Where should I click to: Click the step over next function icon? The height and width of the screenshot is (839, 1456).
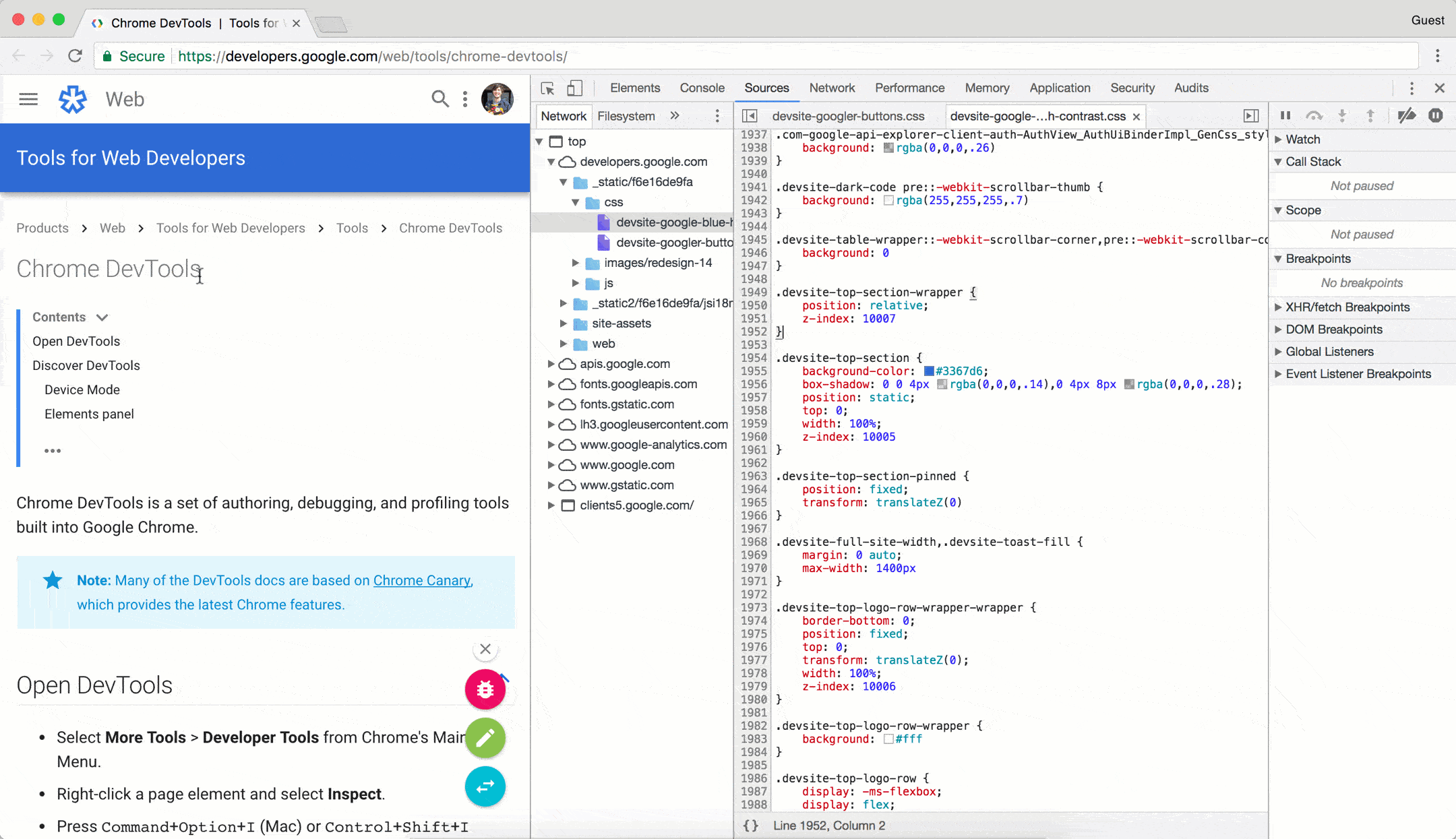pos(1314,116)
